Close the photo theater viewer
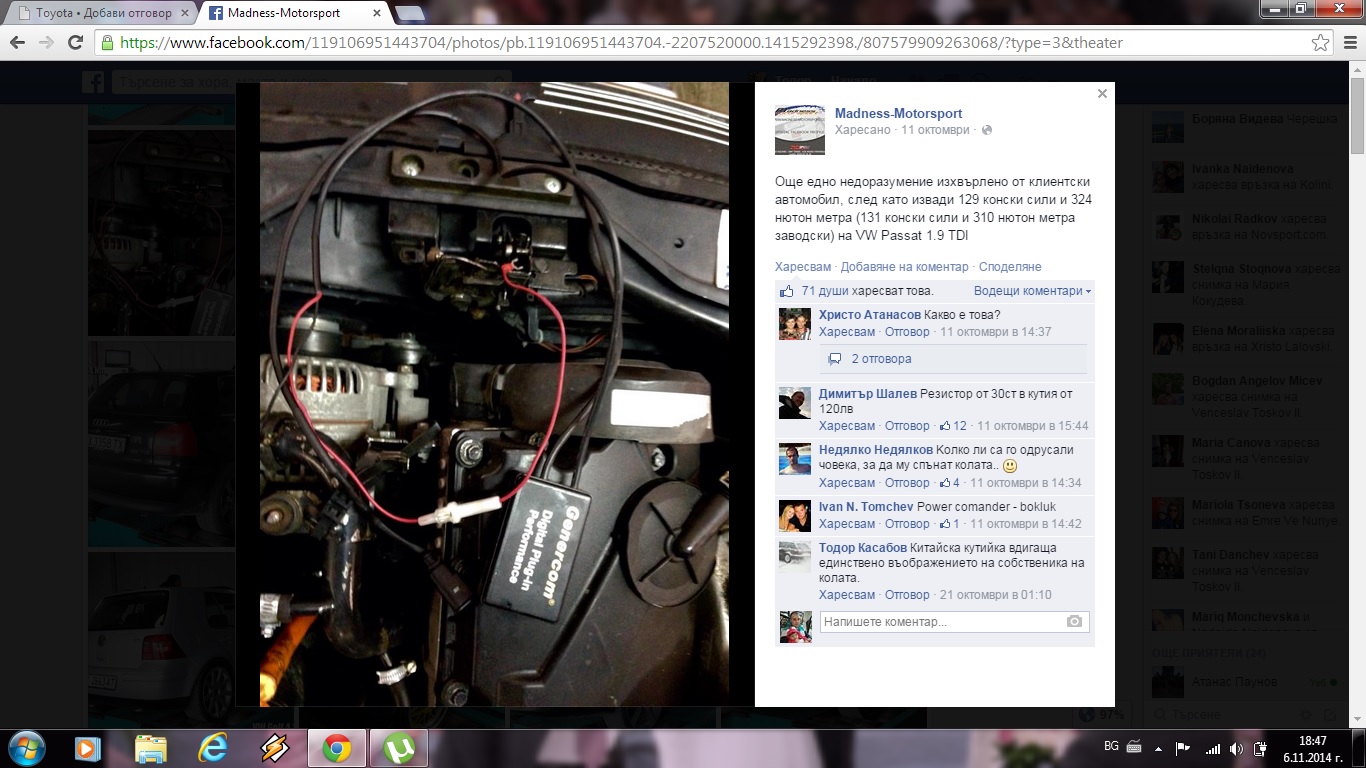This screenshot has height=768, width=1366. [x=1102, y=94]
